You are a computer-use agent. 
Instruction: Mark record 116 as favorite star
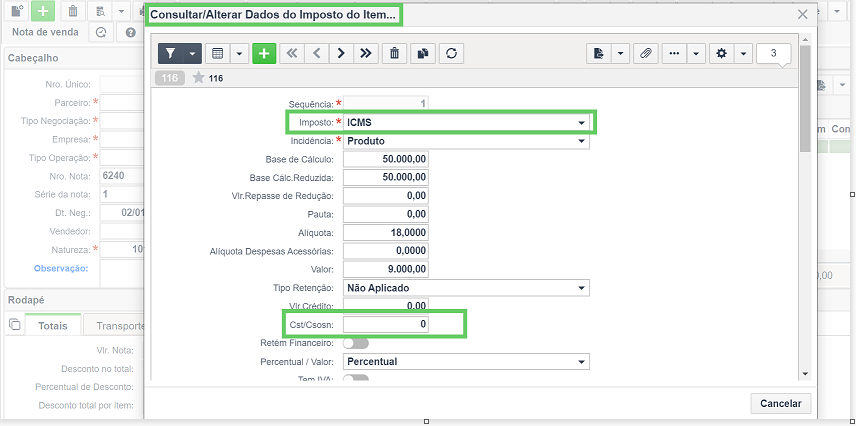pyautogui.click(x=199, y=78)
